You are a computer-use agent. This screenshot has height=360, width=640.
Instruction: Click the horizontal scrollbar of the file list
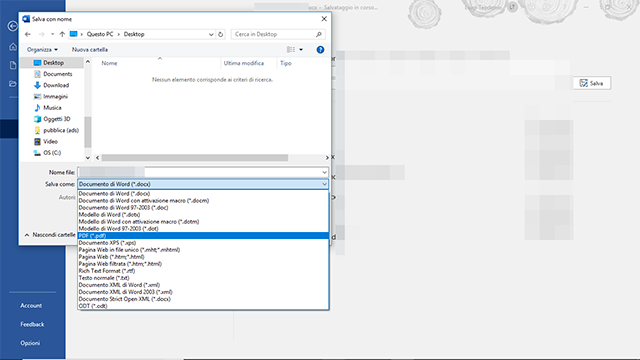[x=195, y=158]
